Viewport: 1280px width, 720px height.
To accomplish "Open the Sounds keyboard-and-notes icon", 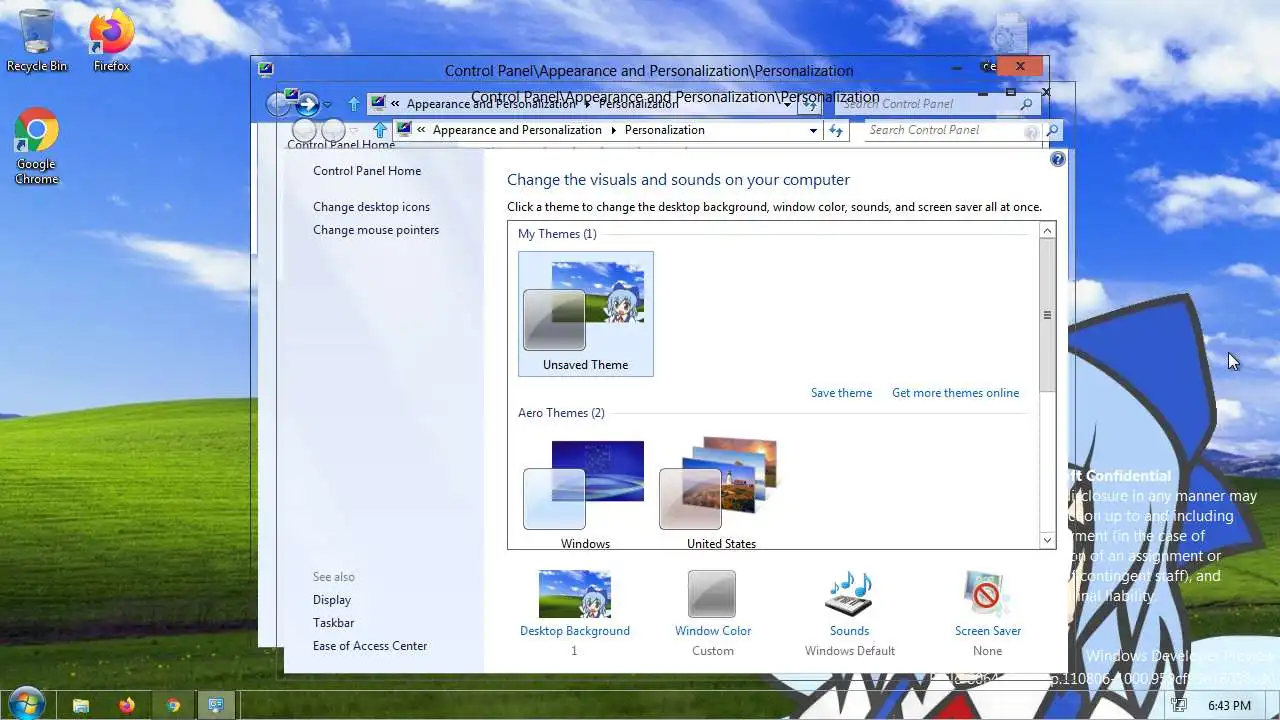I will (x=849, y=594).
